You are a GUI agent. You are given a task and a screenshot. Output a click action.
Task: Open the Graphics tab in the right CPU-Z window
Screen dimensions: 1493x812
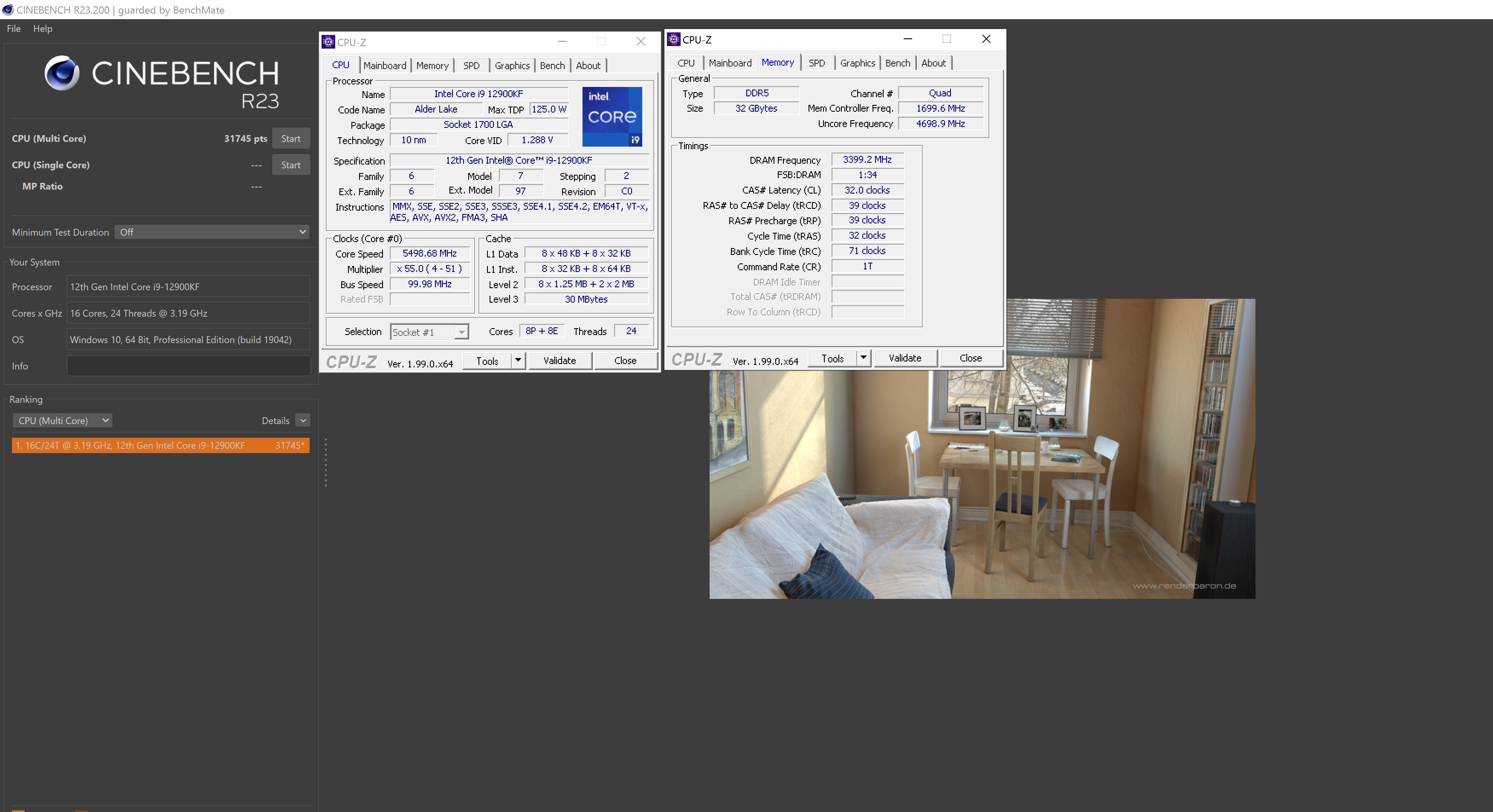coord(857,63)
